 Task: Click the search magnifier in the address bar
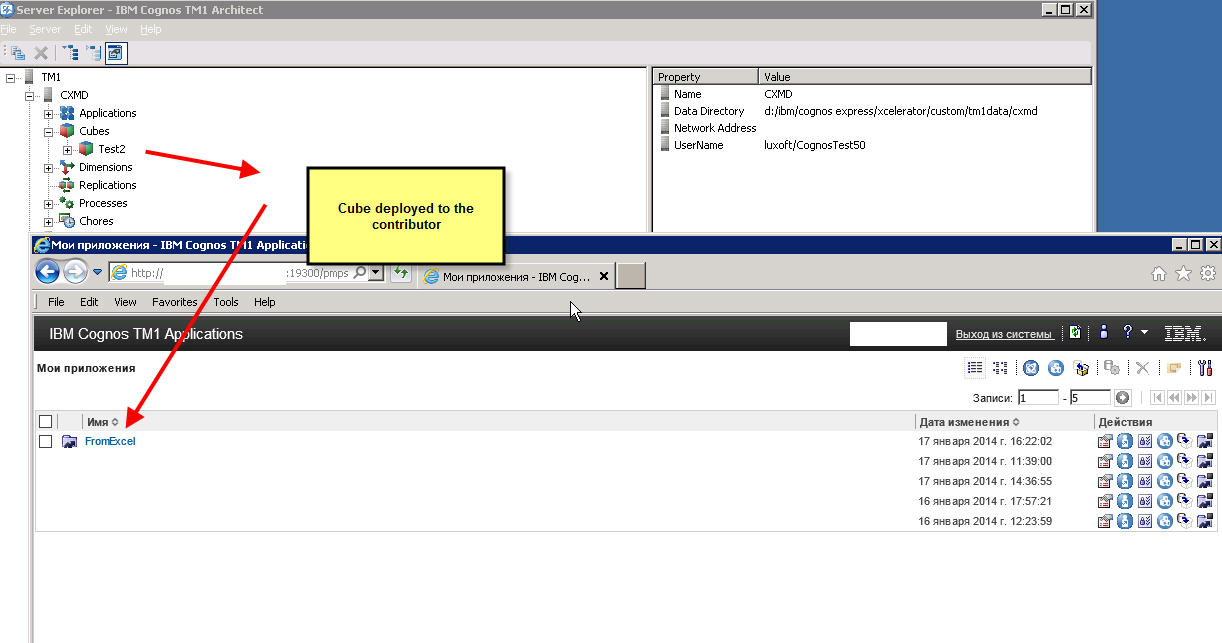click(359, 272)
